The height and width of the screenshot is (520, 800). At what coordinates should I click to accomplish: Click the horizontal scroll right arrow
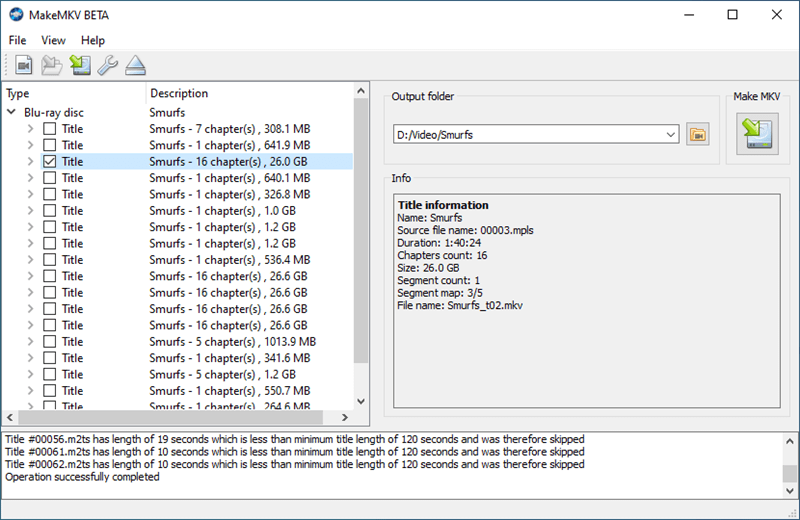pyautogui.click(x=345, y=417)
